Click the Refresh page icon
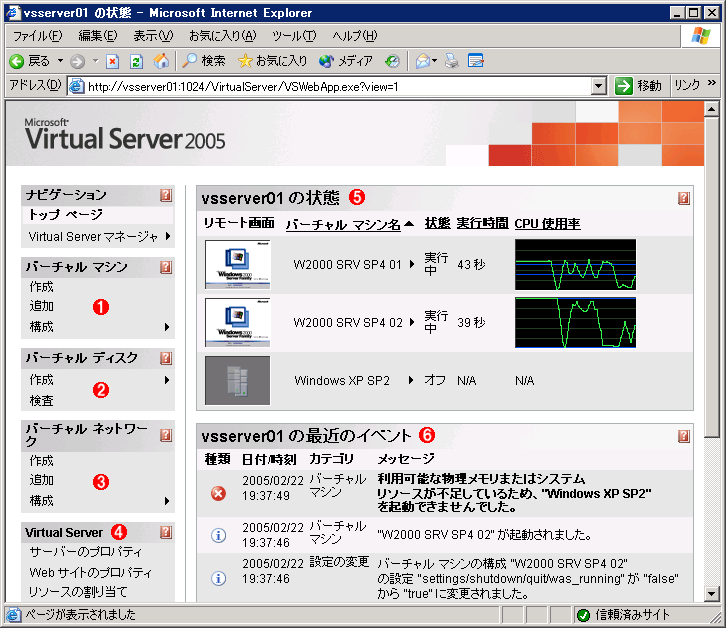The height and width of the screenshot is (628, 726). click(x=136, y=61)
